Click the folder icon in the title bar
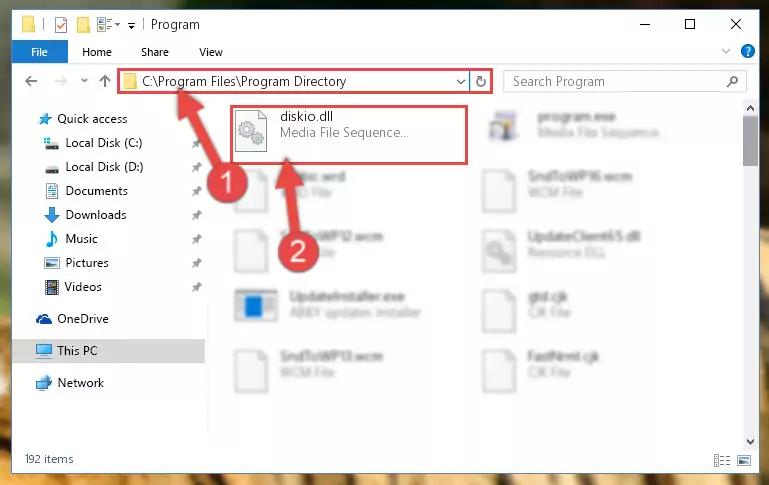769x485 pixels. [x=28, y=25]
